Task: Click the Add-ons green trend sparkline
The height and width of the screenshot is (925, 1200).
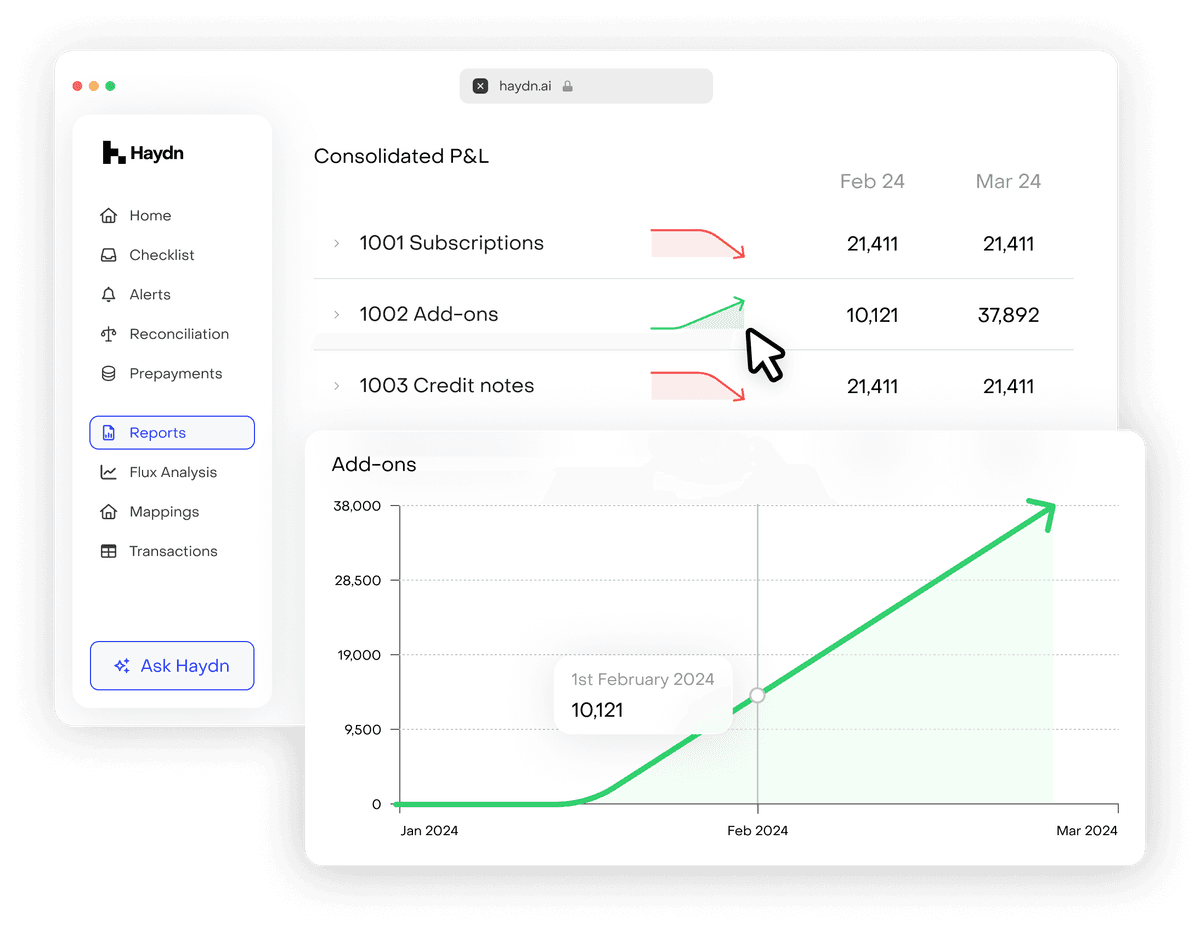Action: [x=698, y=314]
